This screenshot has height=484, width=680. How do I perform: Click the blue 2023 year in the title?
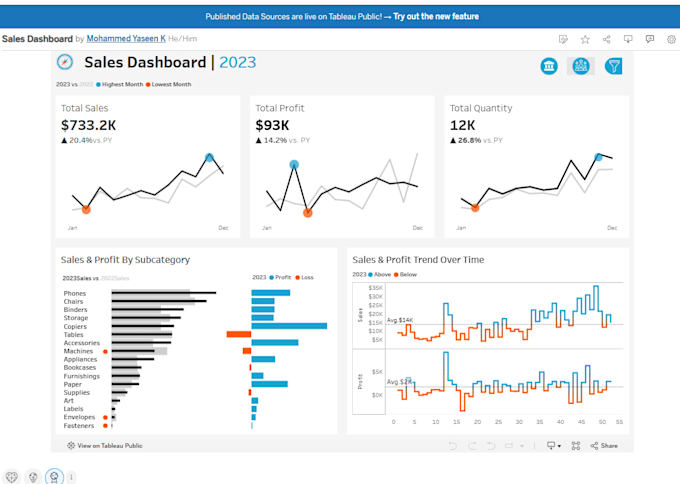[238, 62]
